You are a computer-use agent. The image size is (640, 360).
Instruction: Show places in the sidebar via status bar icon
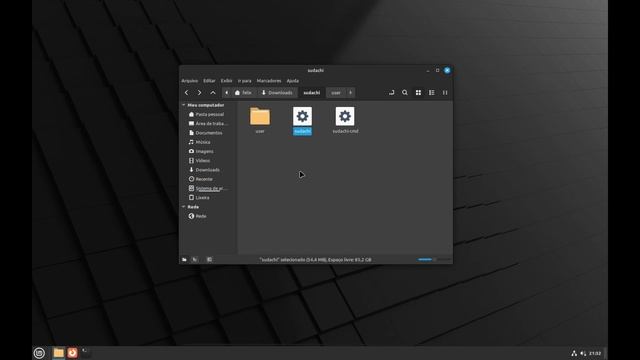[x=184, y=260]
